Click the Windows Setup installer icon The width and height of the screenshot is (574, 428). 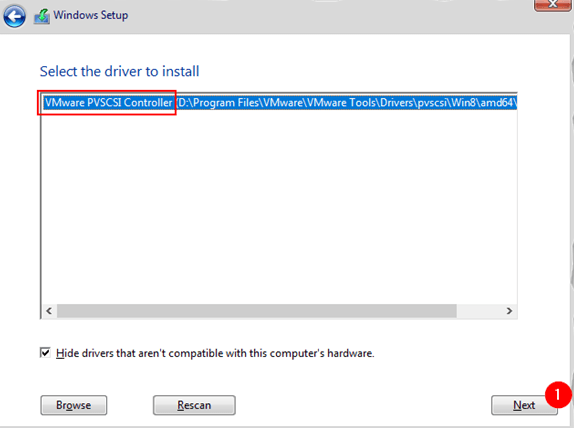(x=42, y=16)
